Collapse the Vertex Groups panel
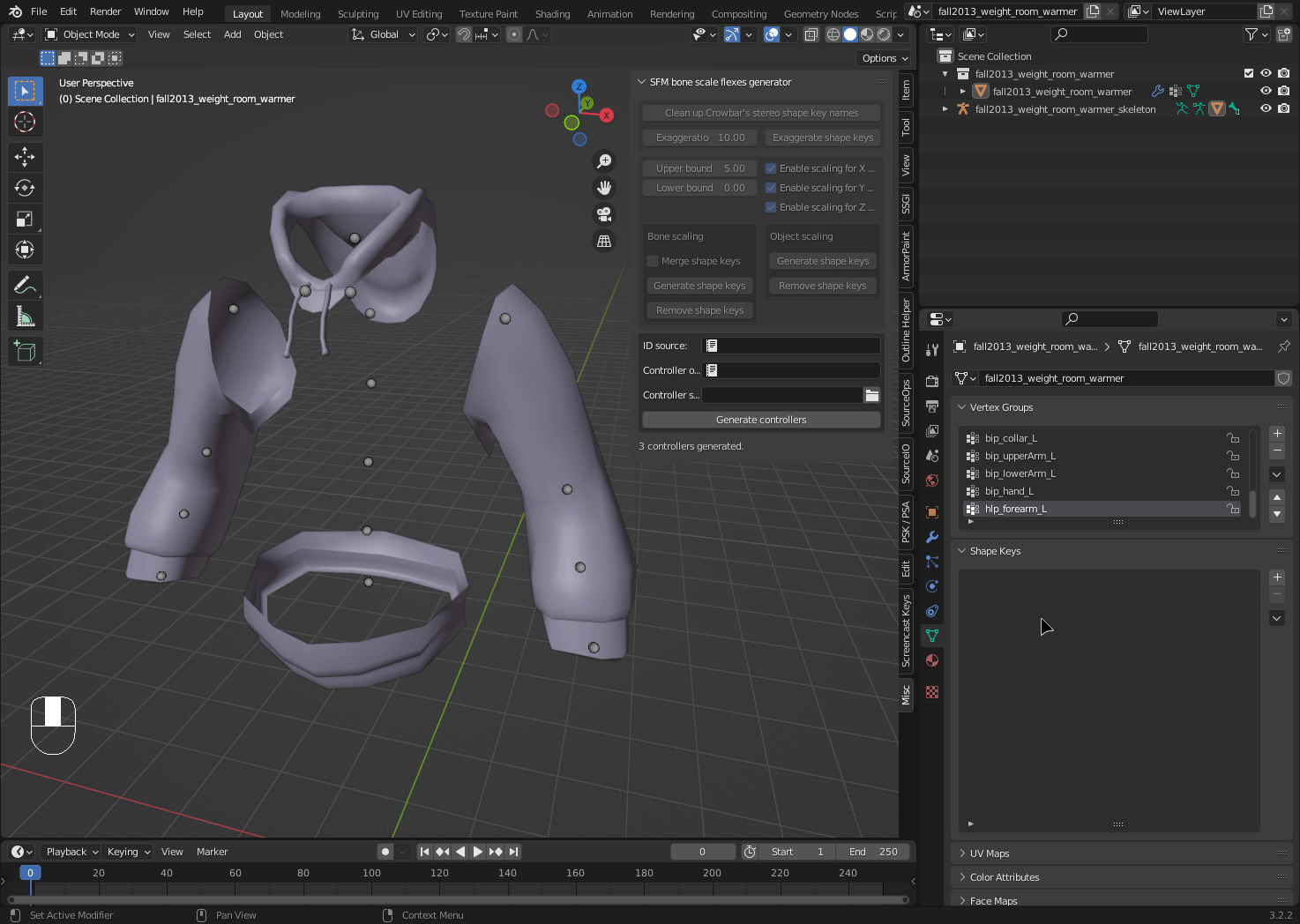1300x924 pixels. pyautogui.click(x=1001, y=407)
